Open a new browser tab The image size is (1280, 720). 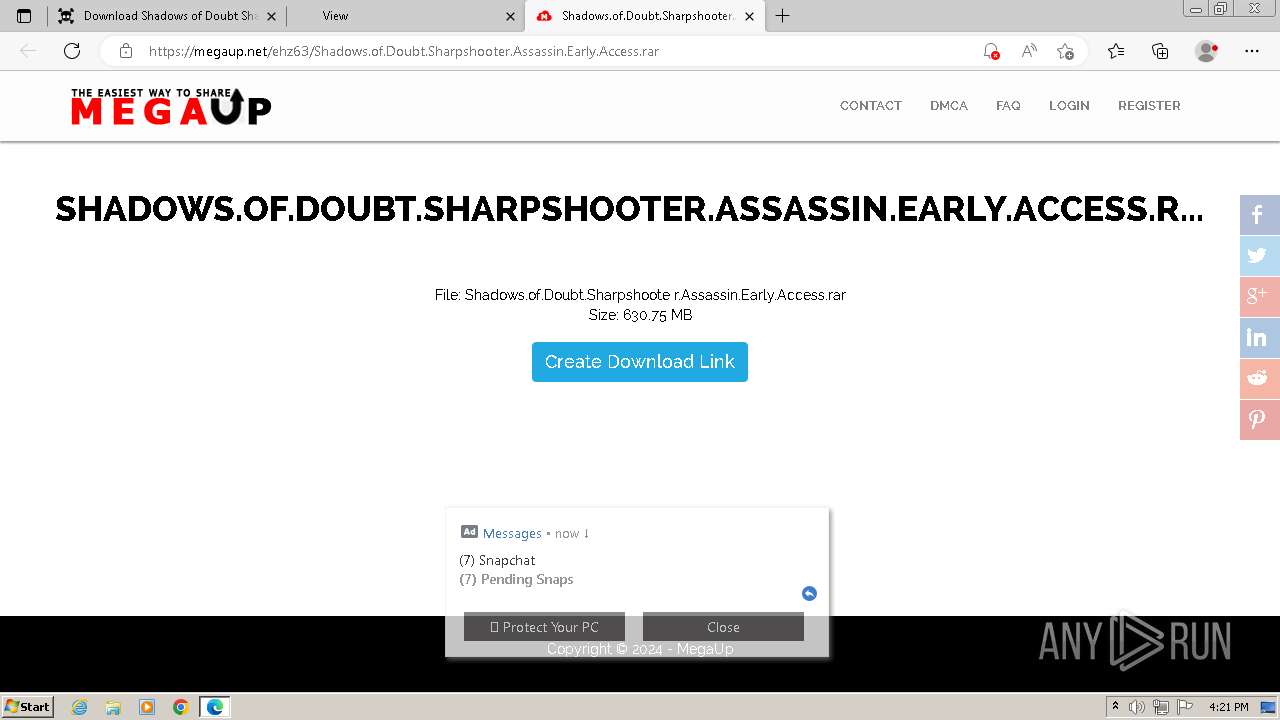[x=783, y=16]
